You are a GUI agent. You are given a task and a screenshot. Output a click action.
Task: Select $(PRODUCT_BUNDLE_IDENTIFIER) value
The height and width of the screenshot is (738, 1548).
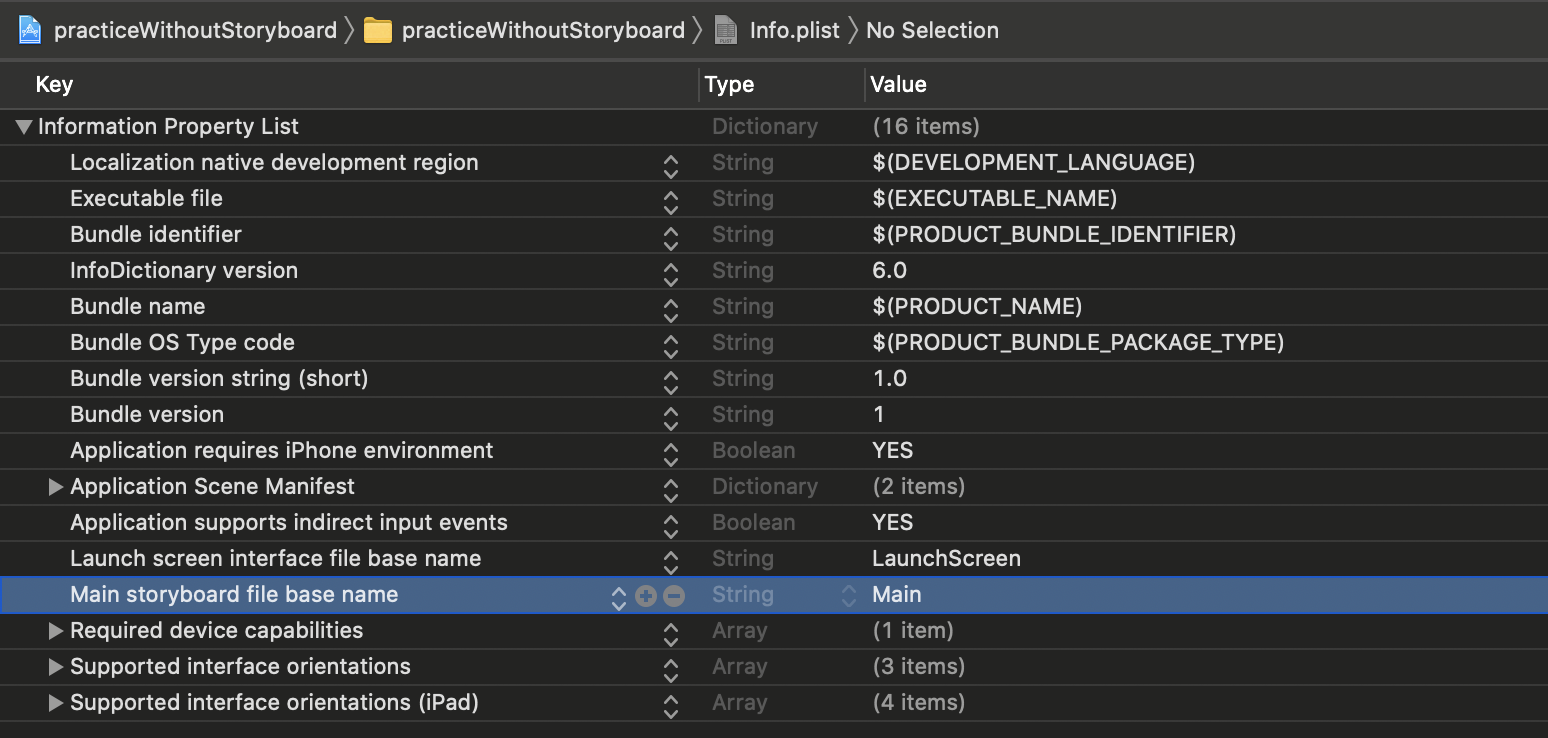pos(1054,235)
